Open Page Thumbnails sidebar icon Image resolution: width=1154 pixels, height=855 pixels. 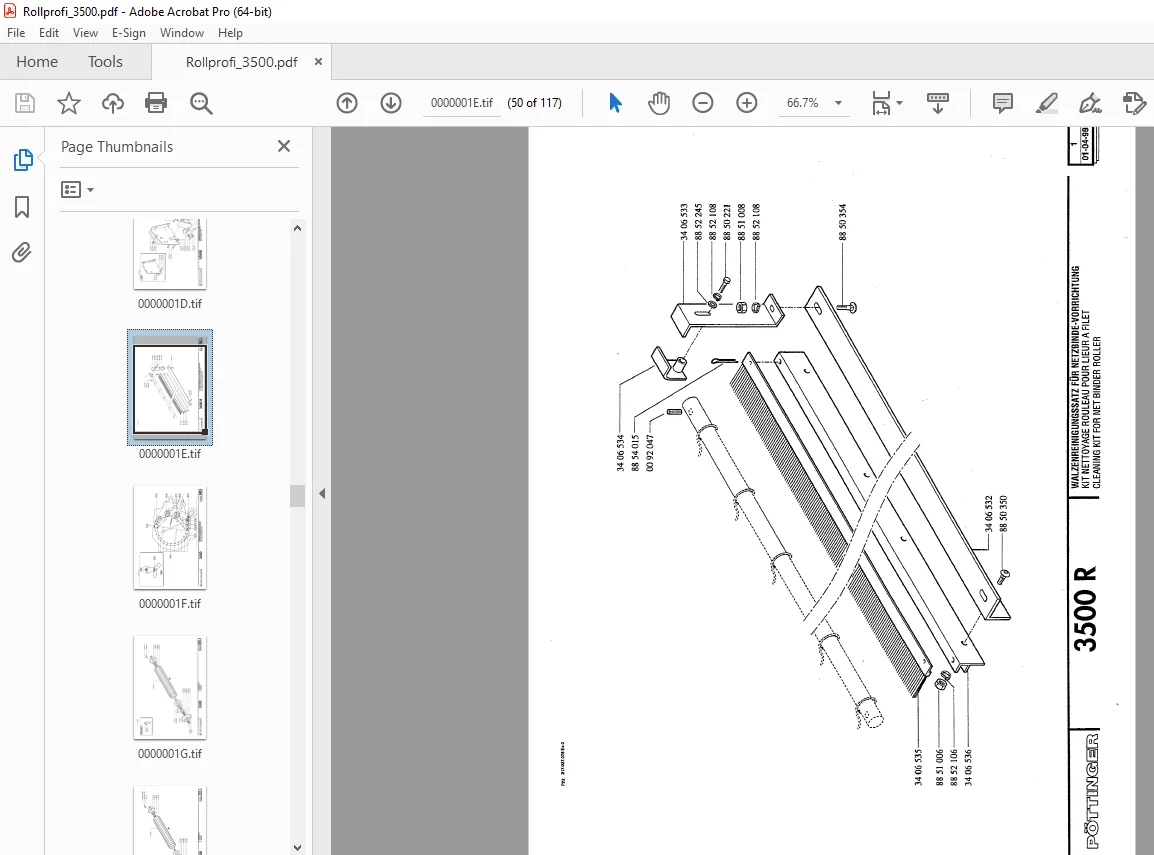(23, 160)
